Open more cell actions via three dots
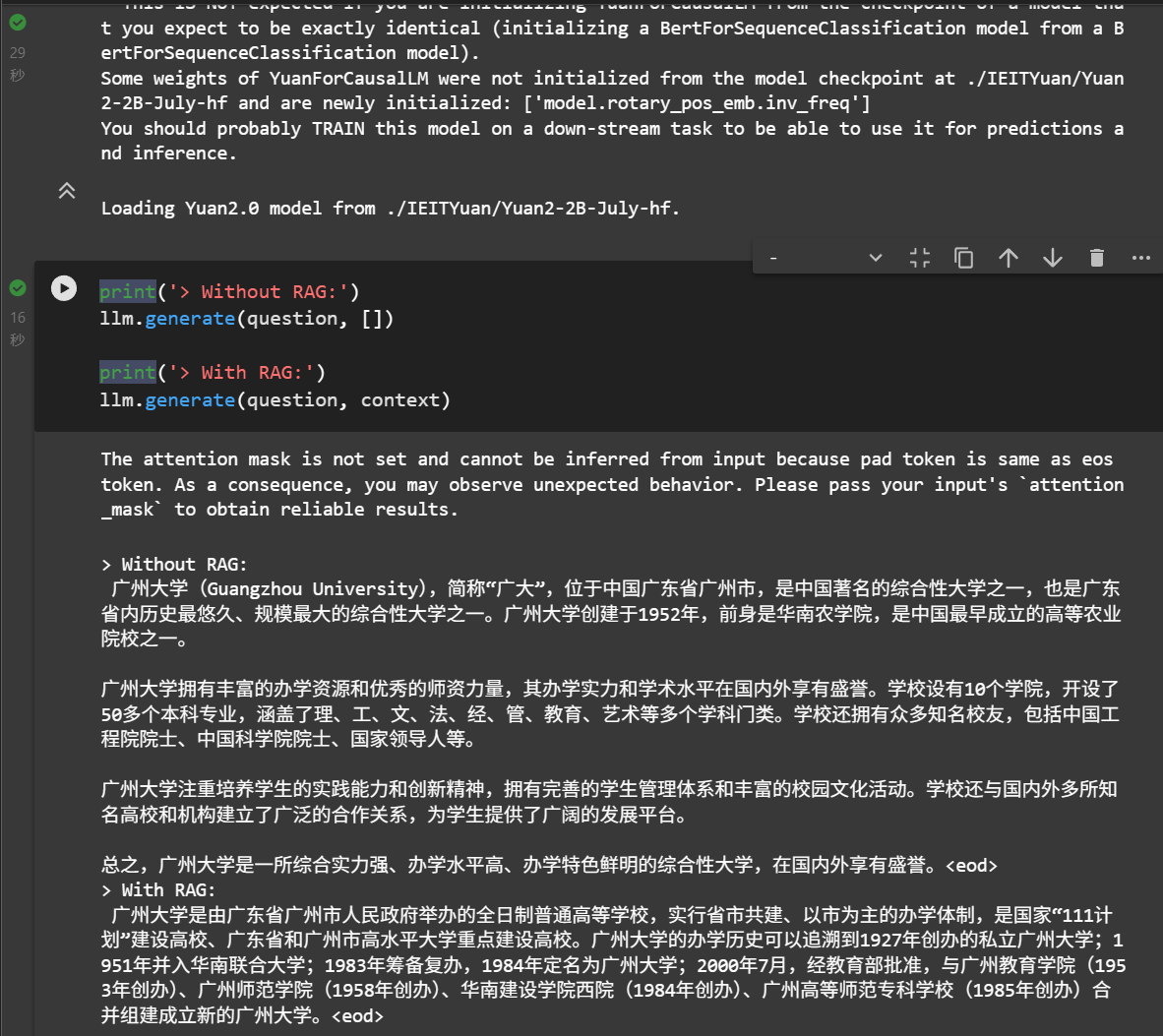 tap(1140, 258)
